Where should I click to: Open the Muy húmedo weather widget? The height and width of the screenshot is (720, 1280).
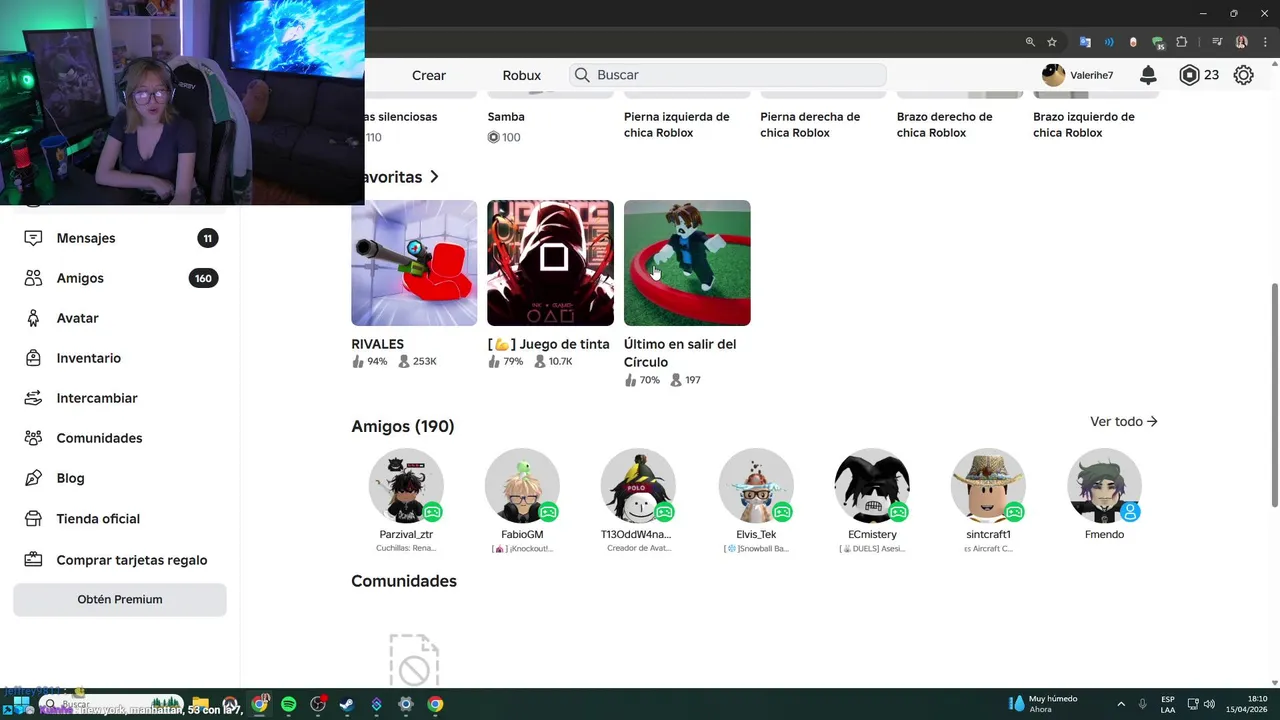coord(1043,704)
